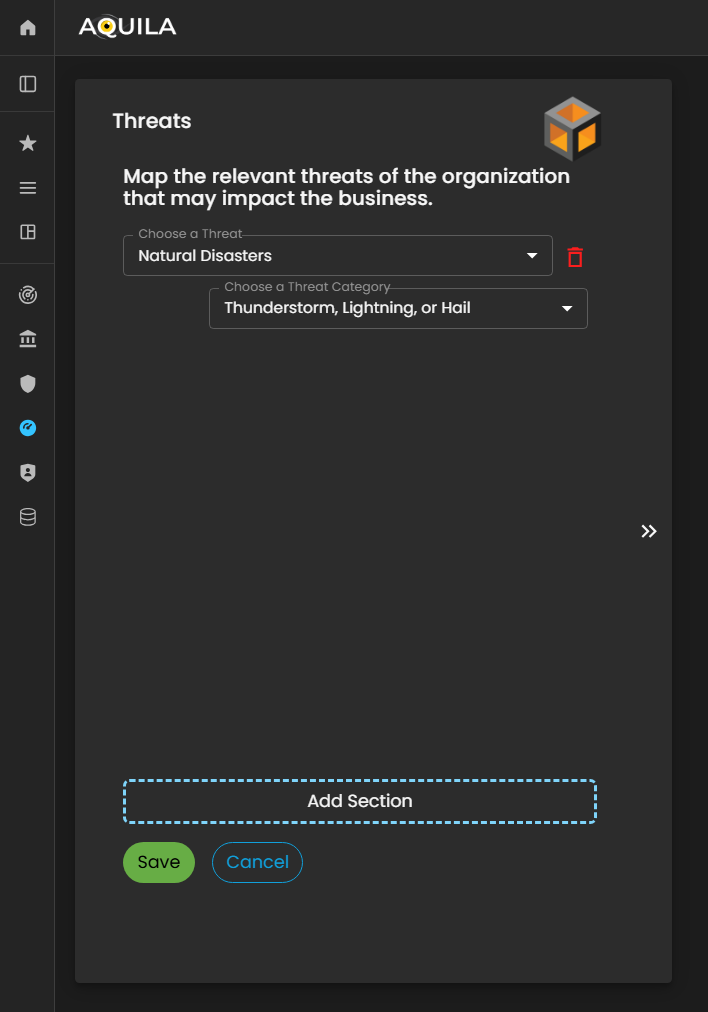
Task: Select the blue speedometer gauge icon
Action: (x=28, y=428)
